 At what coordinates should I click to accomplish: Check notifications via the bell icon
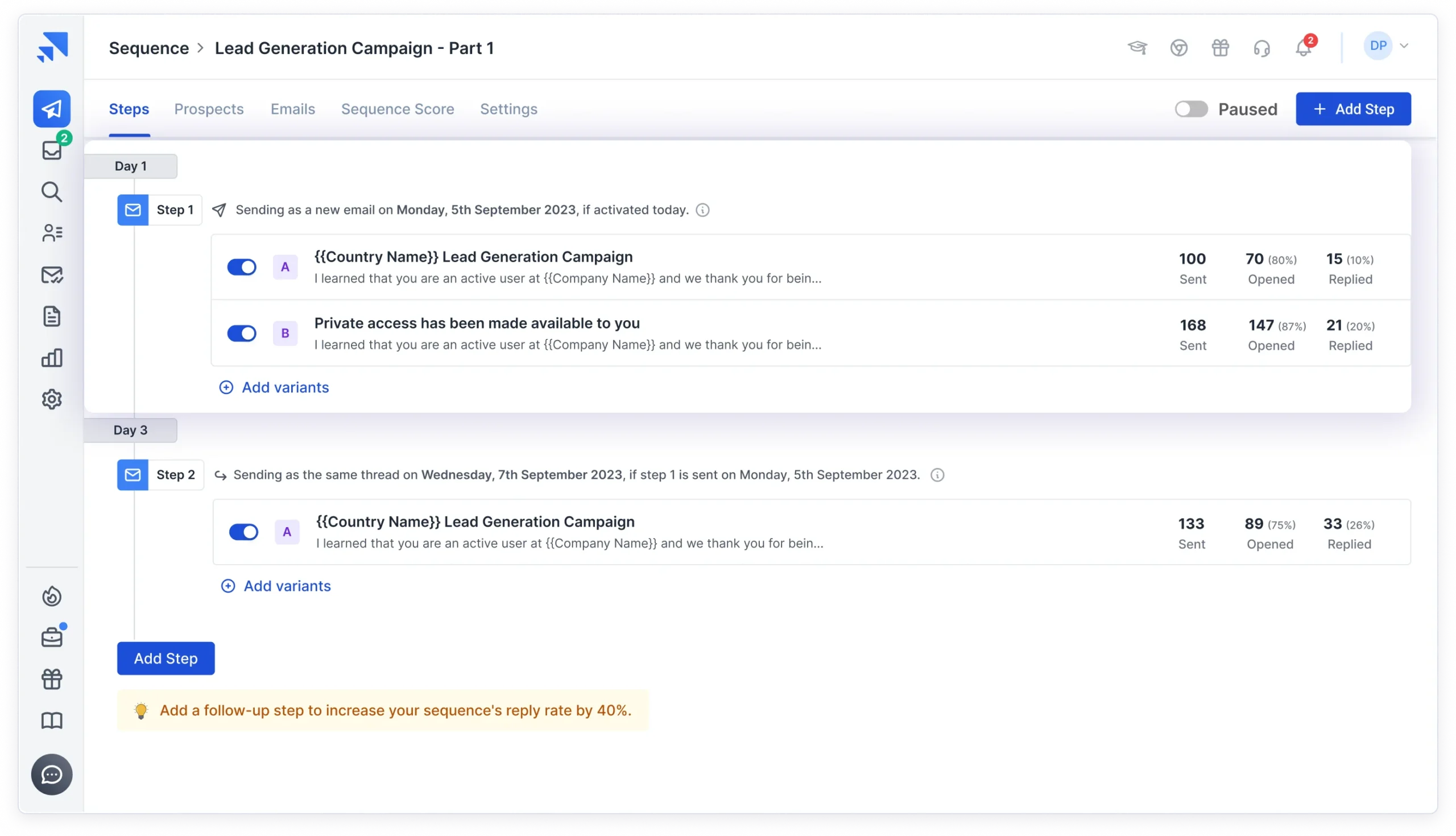pyautogui.click(x=1302, y=48)
